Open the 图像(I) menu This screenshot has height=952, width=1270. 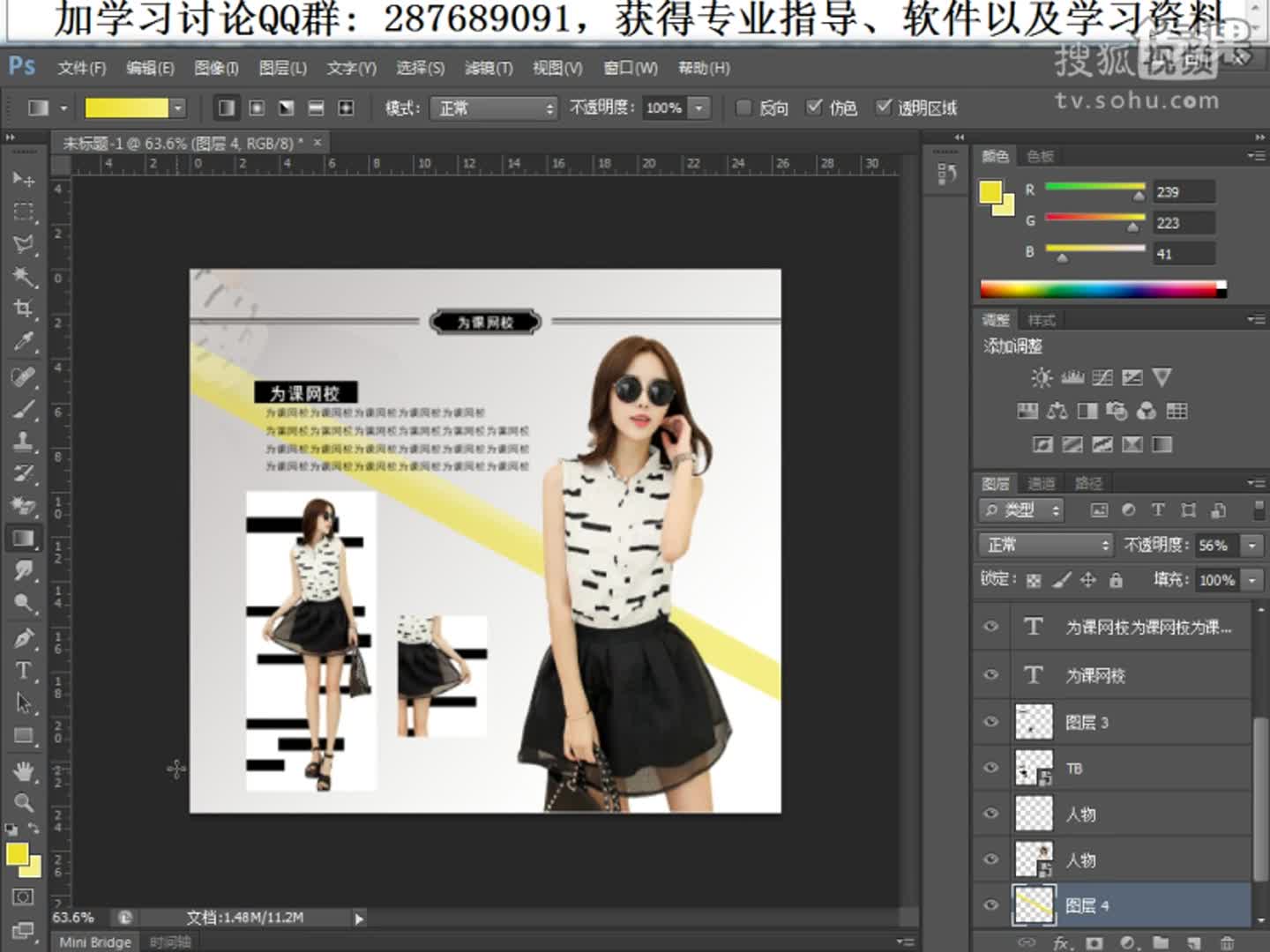pyautogui.click(x=216, y=68)
